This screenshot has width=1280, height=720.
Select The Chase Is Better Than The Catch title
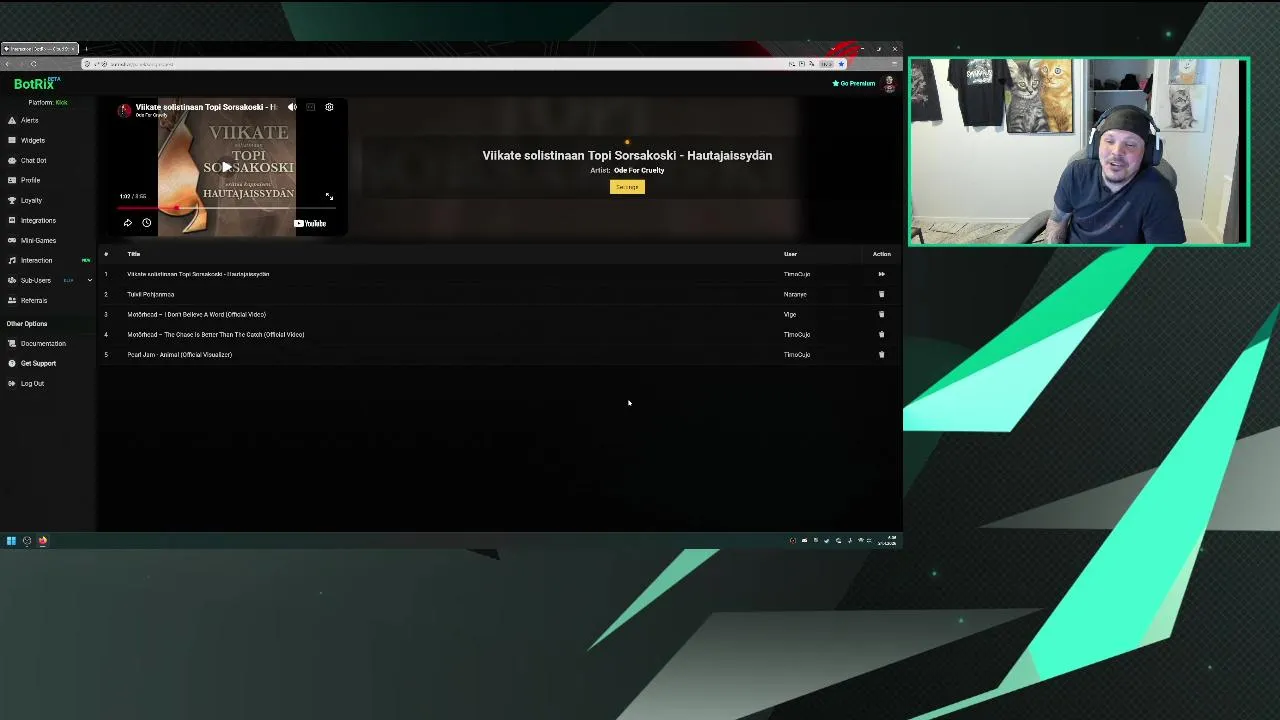point(216,334)
